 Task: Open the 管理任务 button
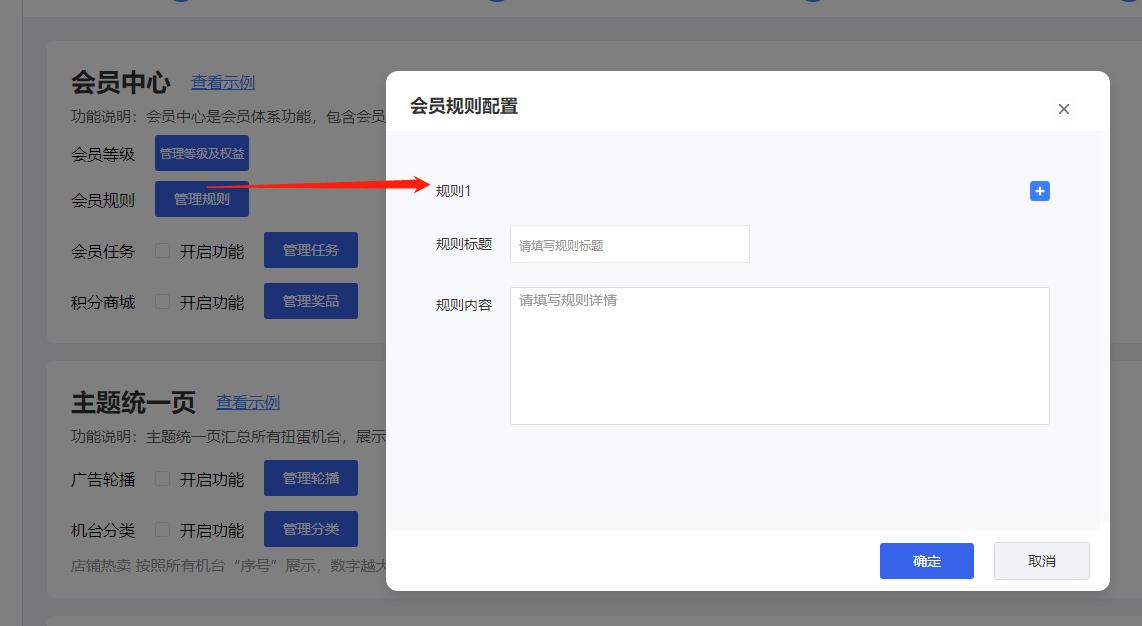[311, 250]
